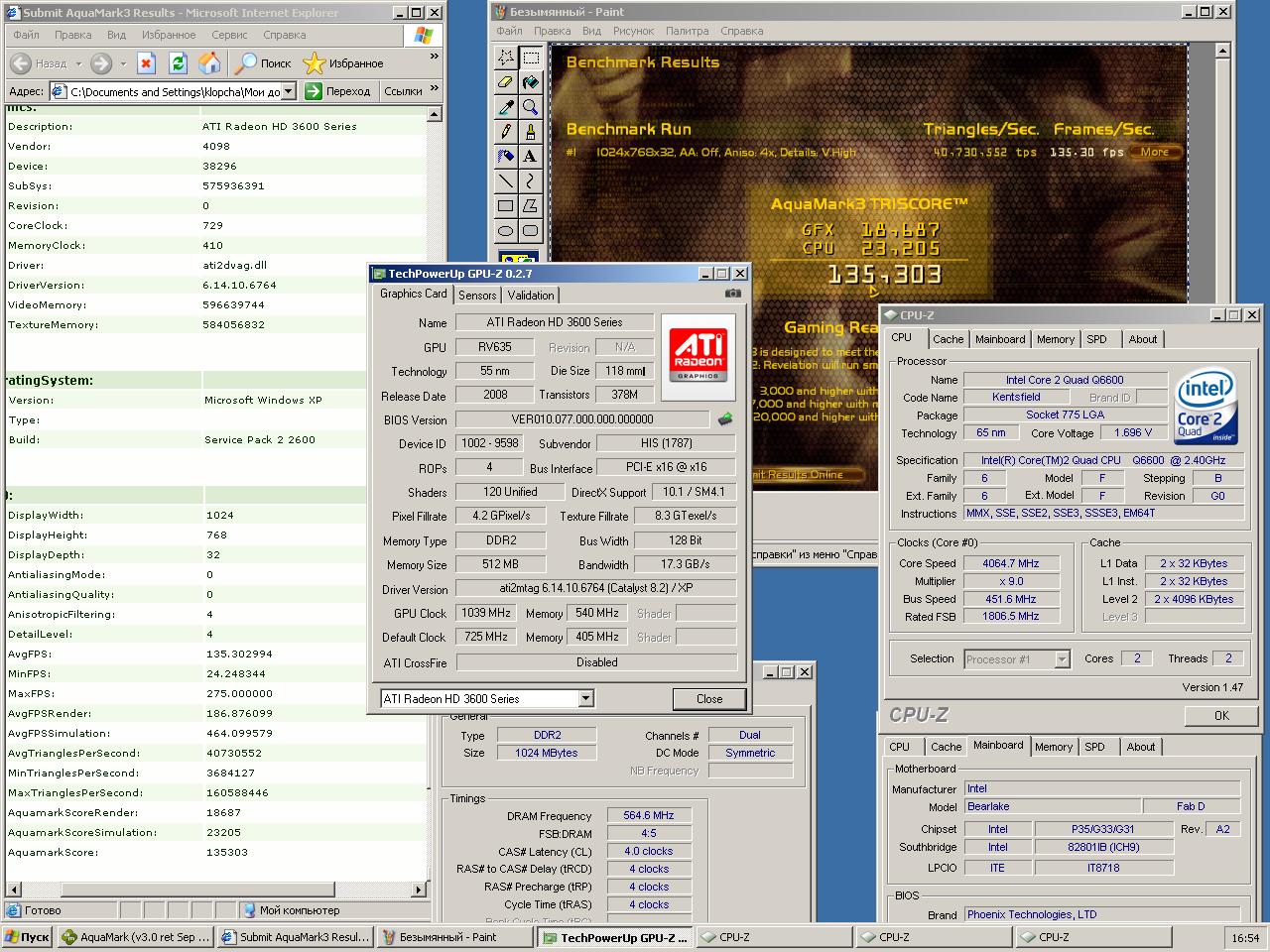The height and width of the screenshot is (952, 1270).
Task: Click the IE horizontal scrollbar left arrow
Action: tap(13, 891)
